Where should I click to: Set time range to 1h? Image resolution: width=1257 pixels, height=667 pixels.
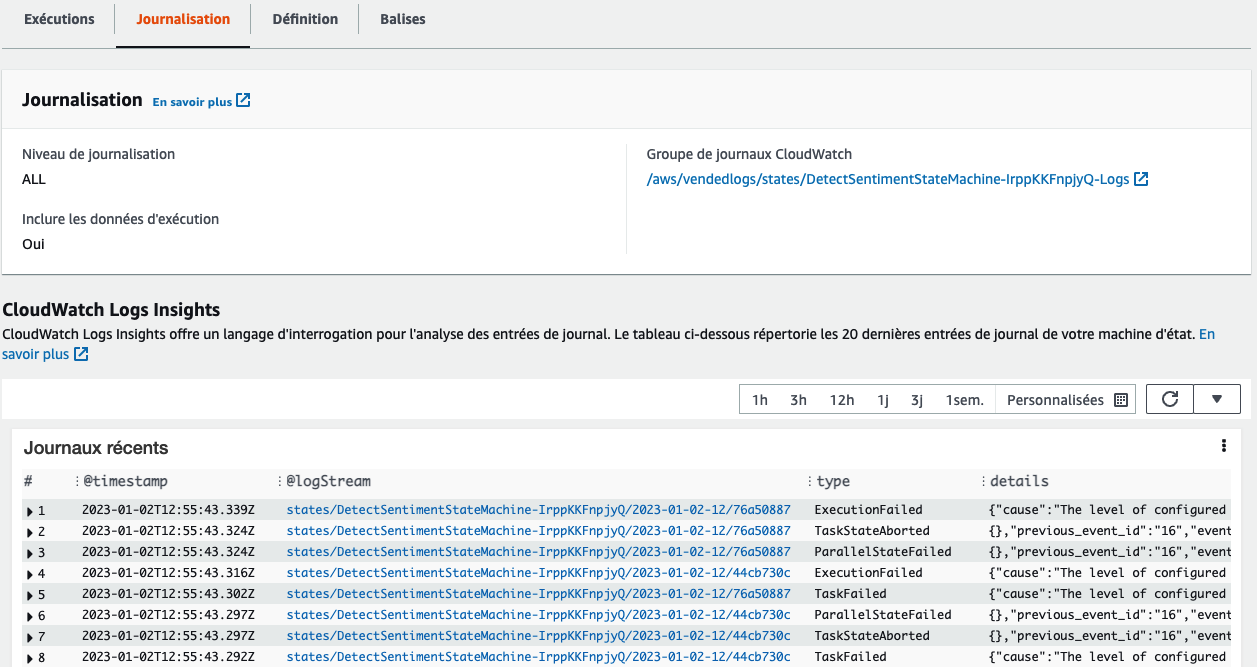[760, 400]
